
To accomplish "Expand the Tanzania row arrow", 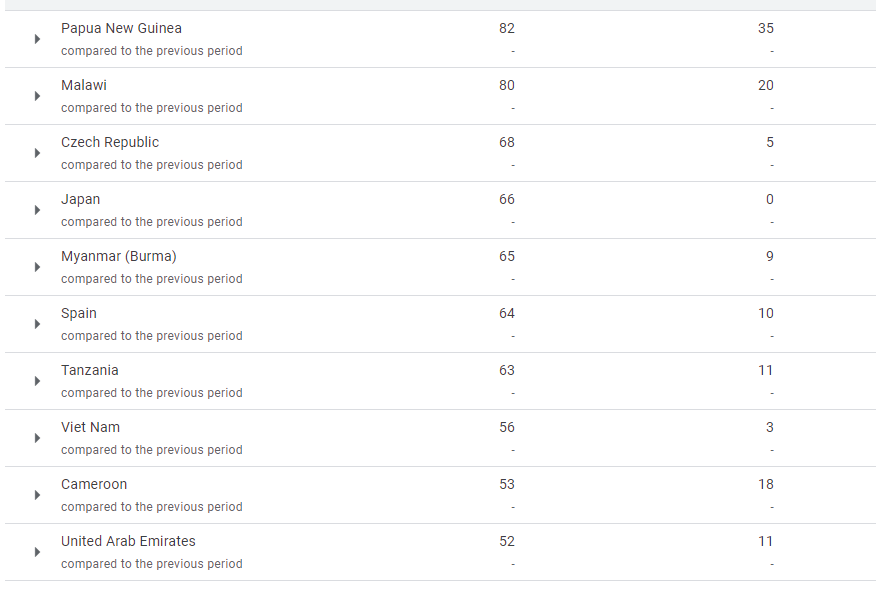I will 37,381.
